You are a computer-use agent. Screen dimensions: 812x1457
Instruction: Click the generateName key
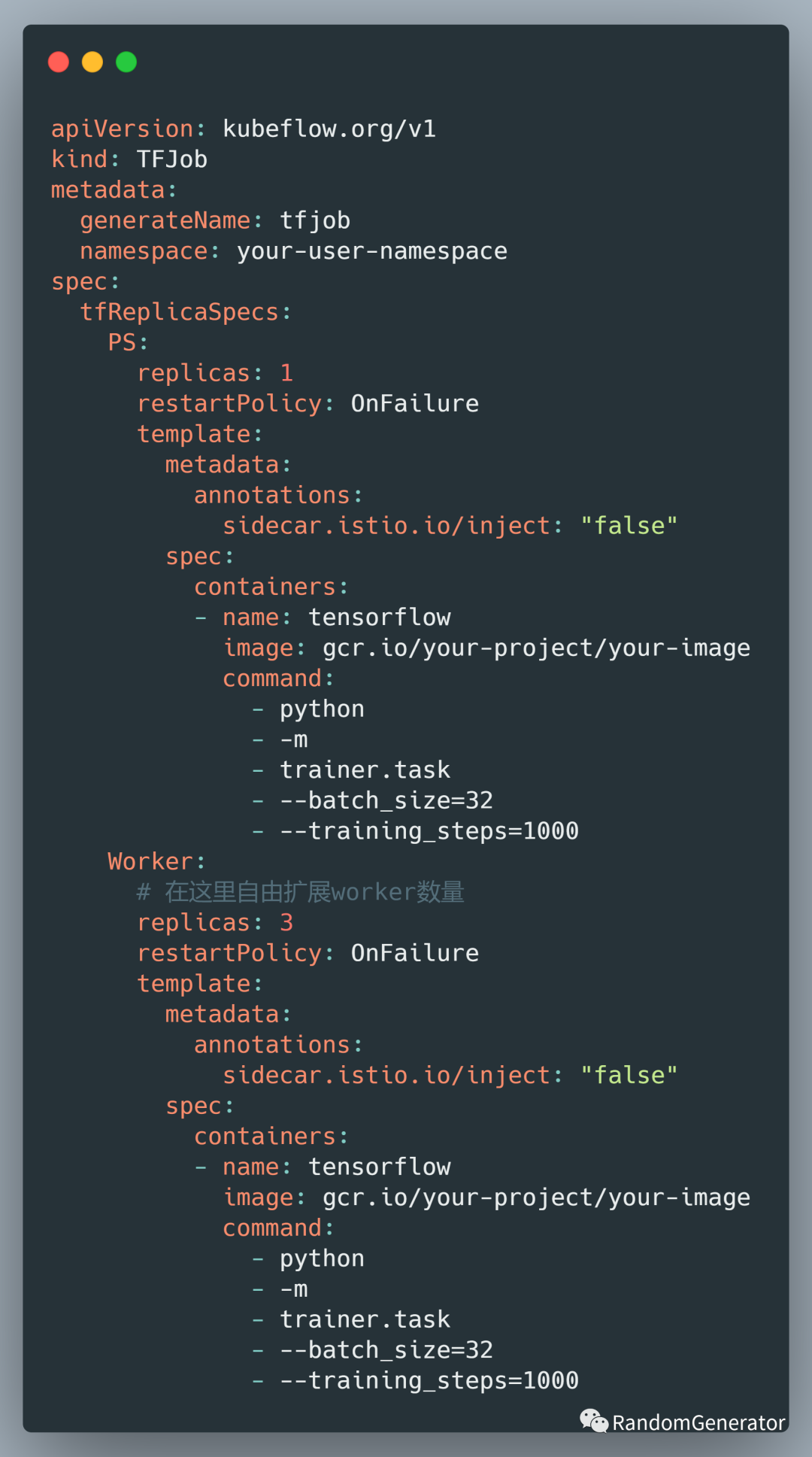point(165,220)
